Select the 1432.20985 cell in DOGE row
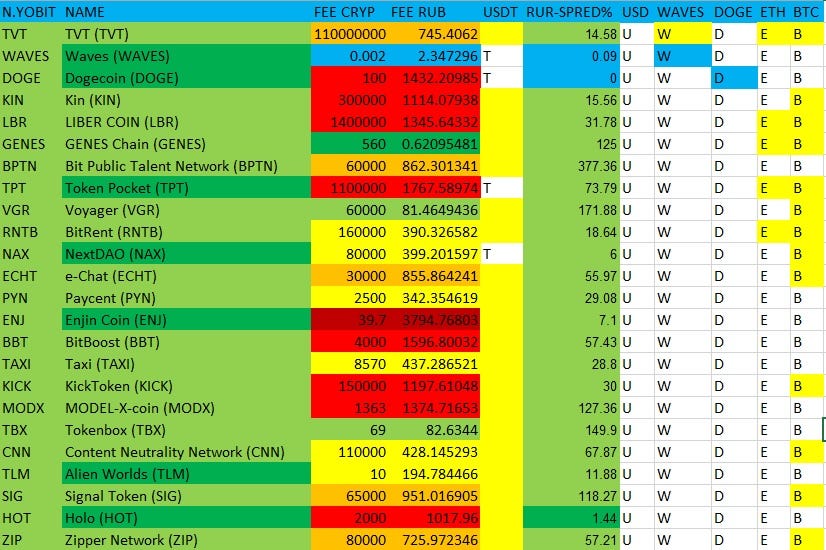This screenshot has width=826, height=550. (434, 78)
